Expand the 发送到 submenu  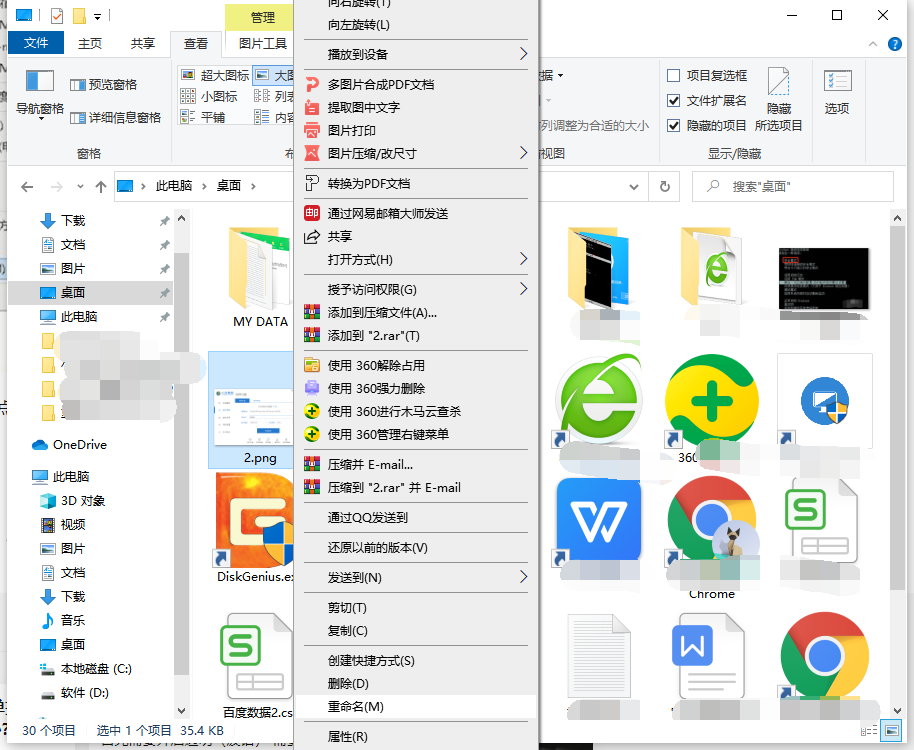pyautogui.click(x=355, y=577)
